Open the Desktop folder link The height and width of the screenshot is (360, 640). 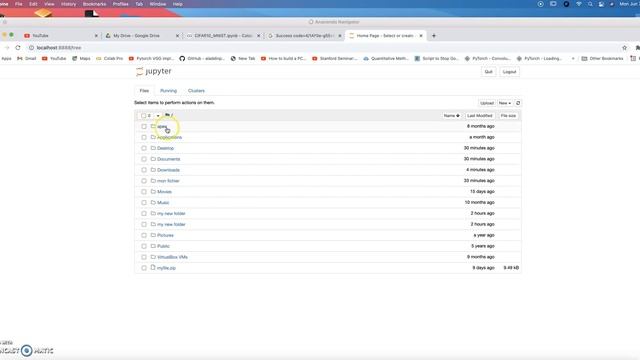pos(165,148)
